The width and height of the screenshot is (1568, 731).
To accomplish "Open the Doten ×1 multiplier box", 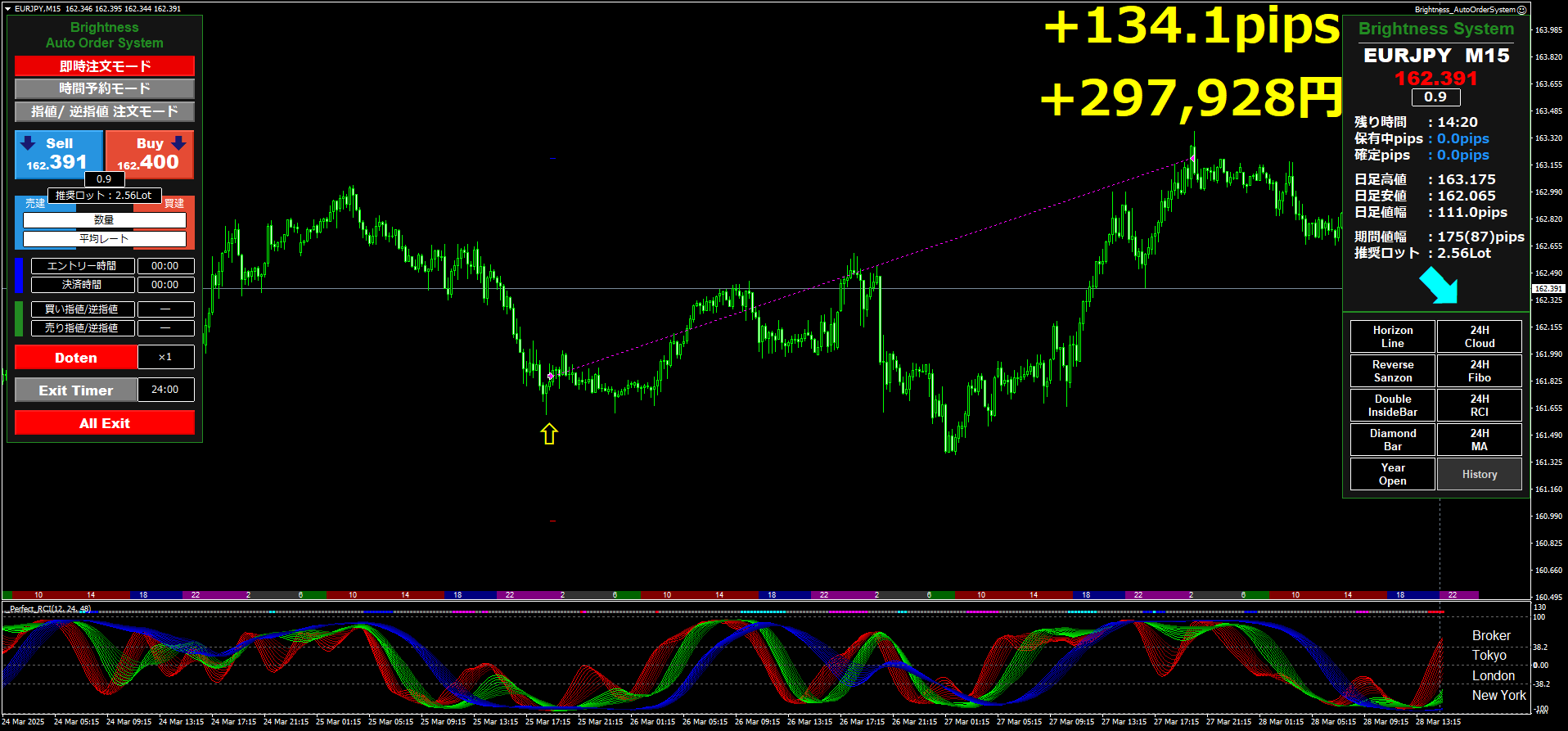I will point(165,357).
